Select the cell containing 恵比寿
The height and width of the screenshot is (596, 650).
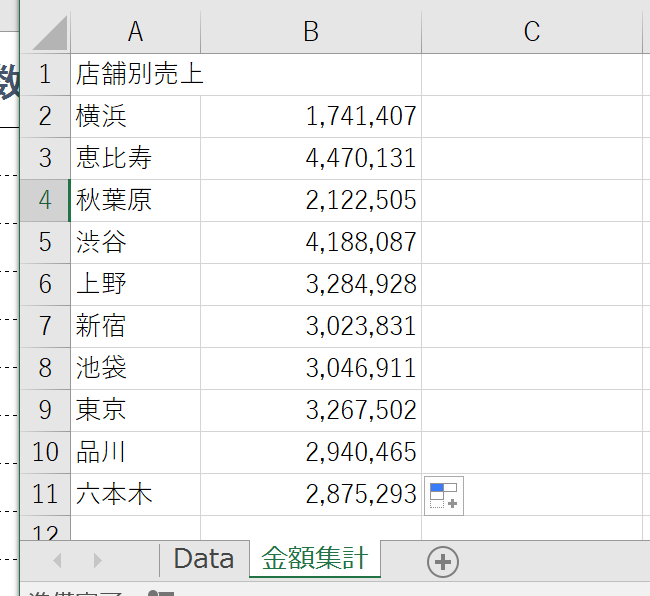[x=136, y=158]
